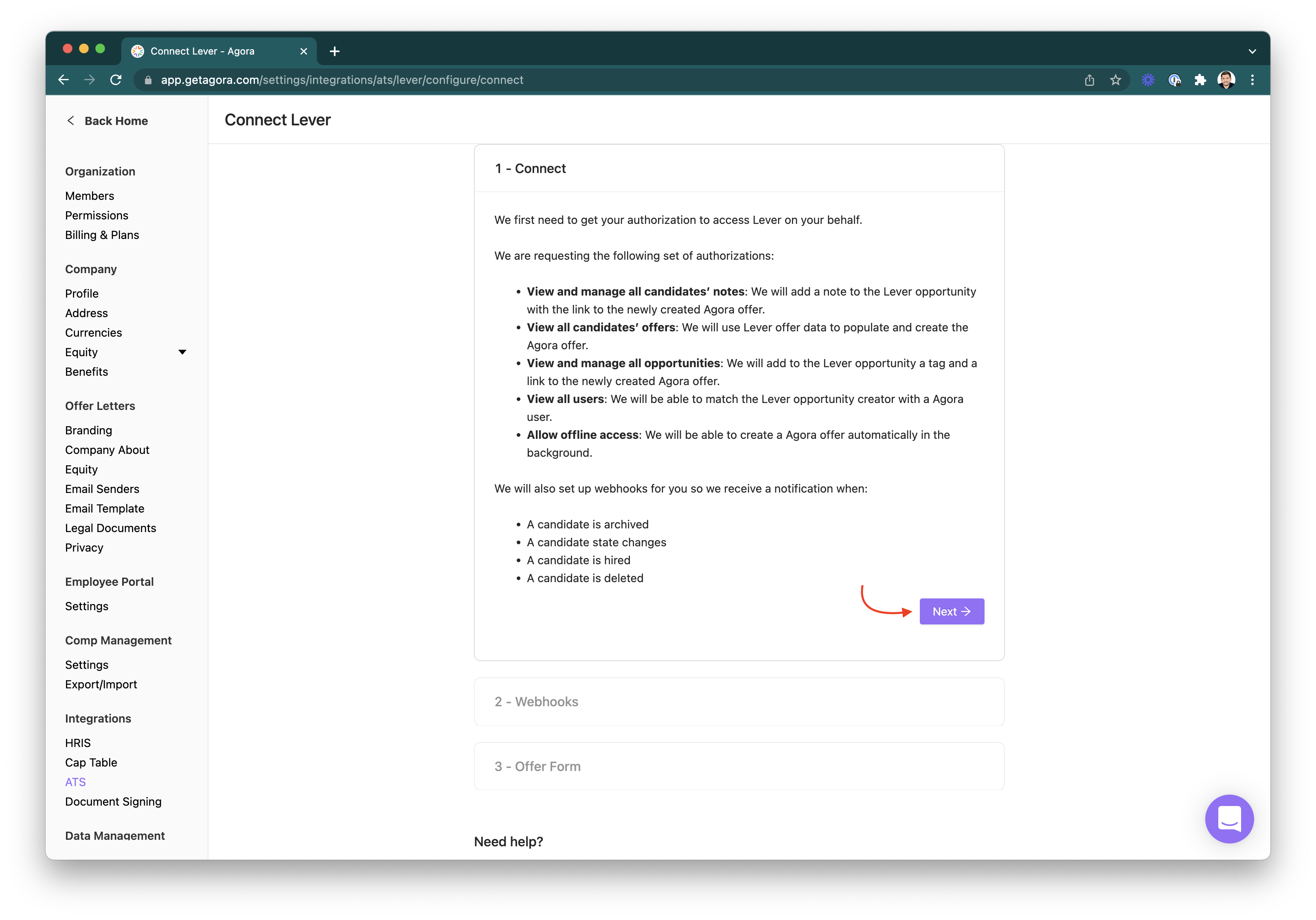Screen dimensions: 1316x920
Task: Open the blue starburst browser extension
Action: (x=1147, y=80)
